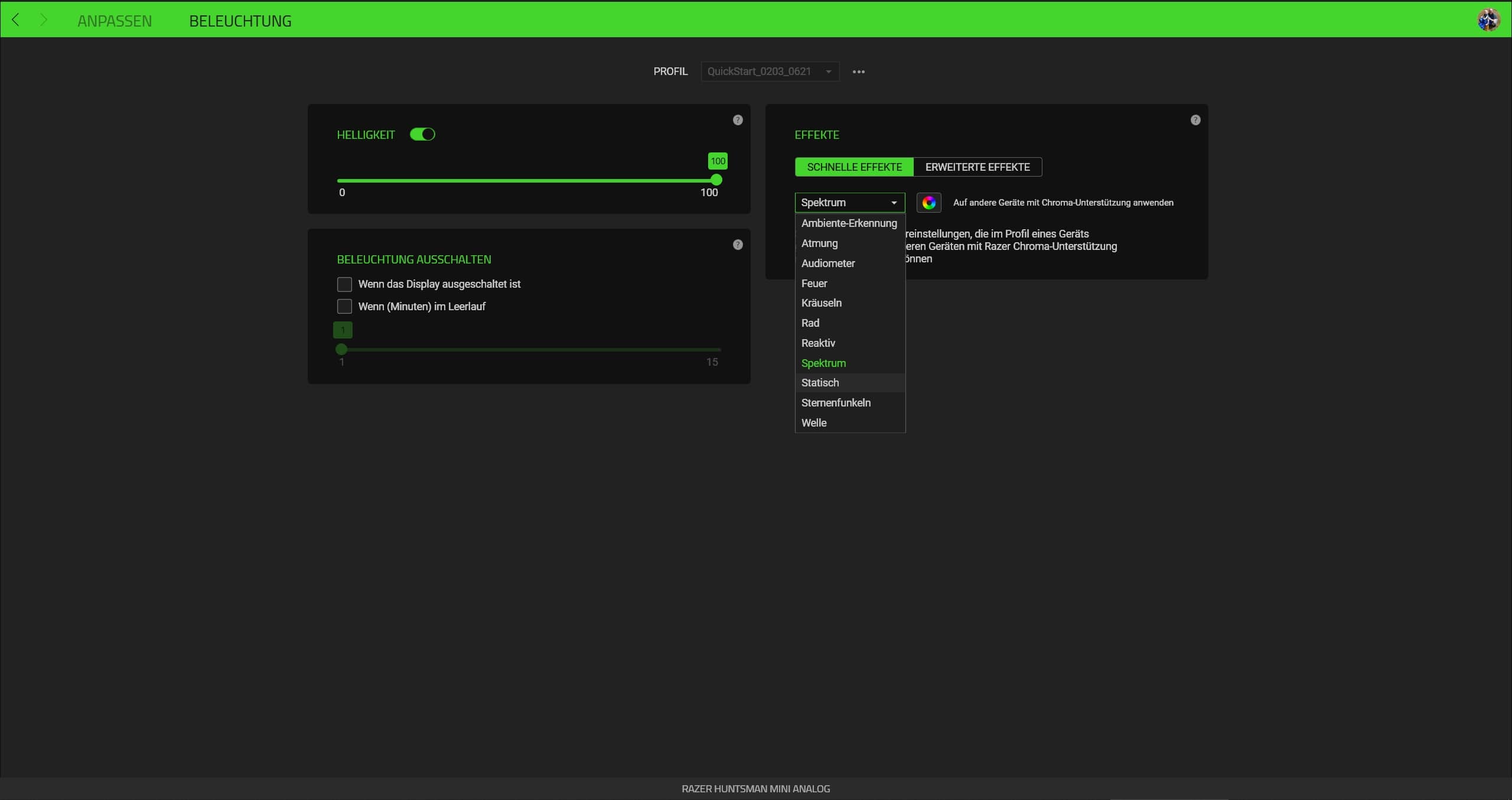Switch to the Anpassen tab
This screenshot has width=1512, height=800.
(115, 21)
